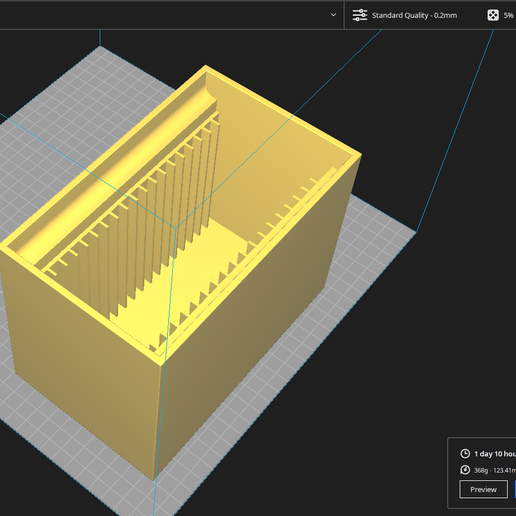
Task: Open the Standard Quality - 0.2mm profile panel
Action: [x=414, y=15]
